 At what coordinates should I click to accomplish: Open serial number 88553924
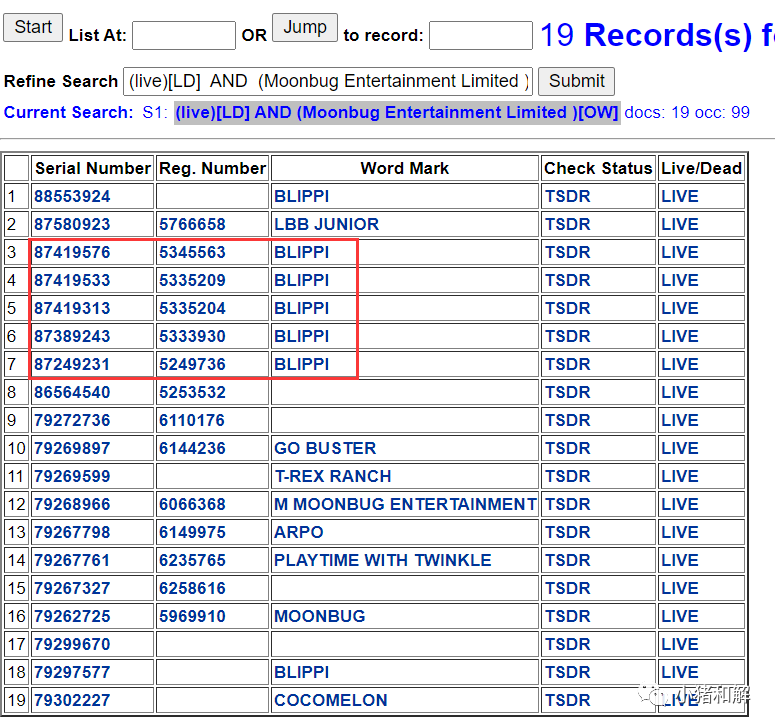(x=72, y=196)
